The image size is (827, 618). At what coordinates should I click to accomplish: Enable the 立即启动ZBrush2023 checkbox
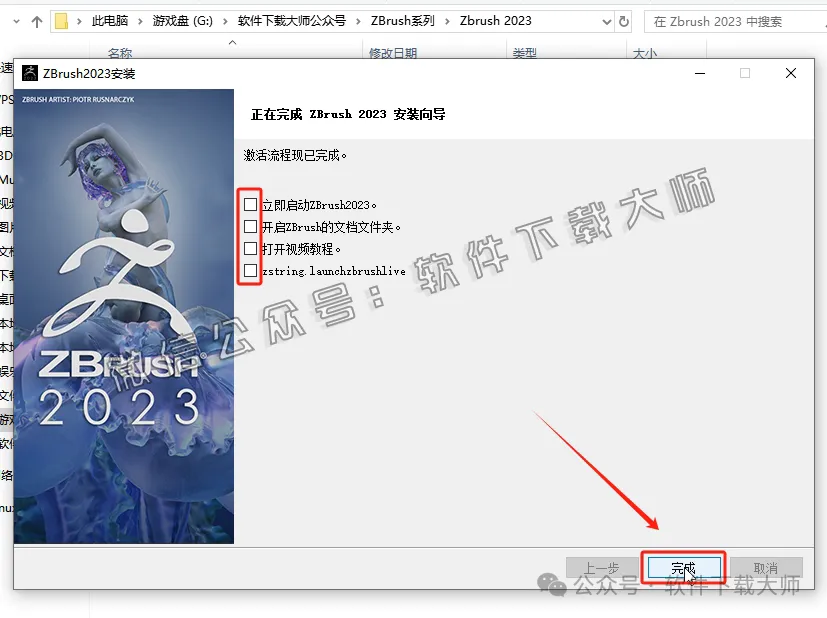tap(249, 204)
